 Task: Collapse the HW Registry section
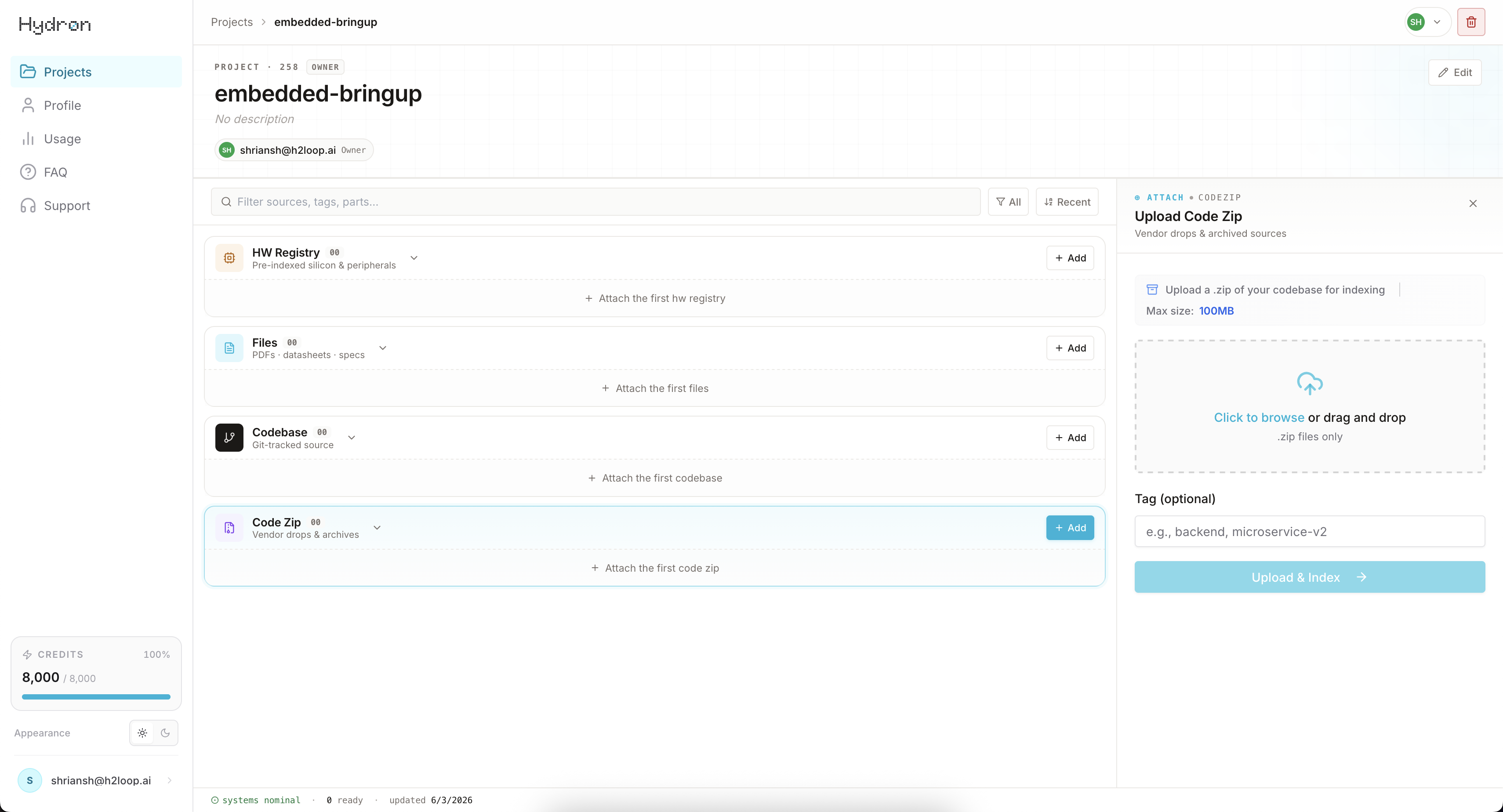(414, 258)
